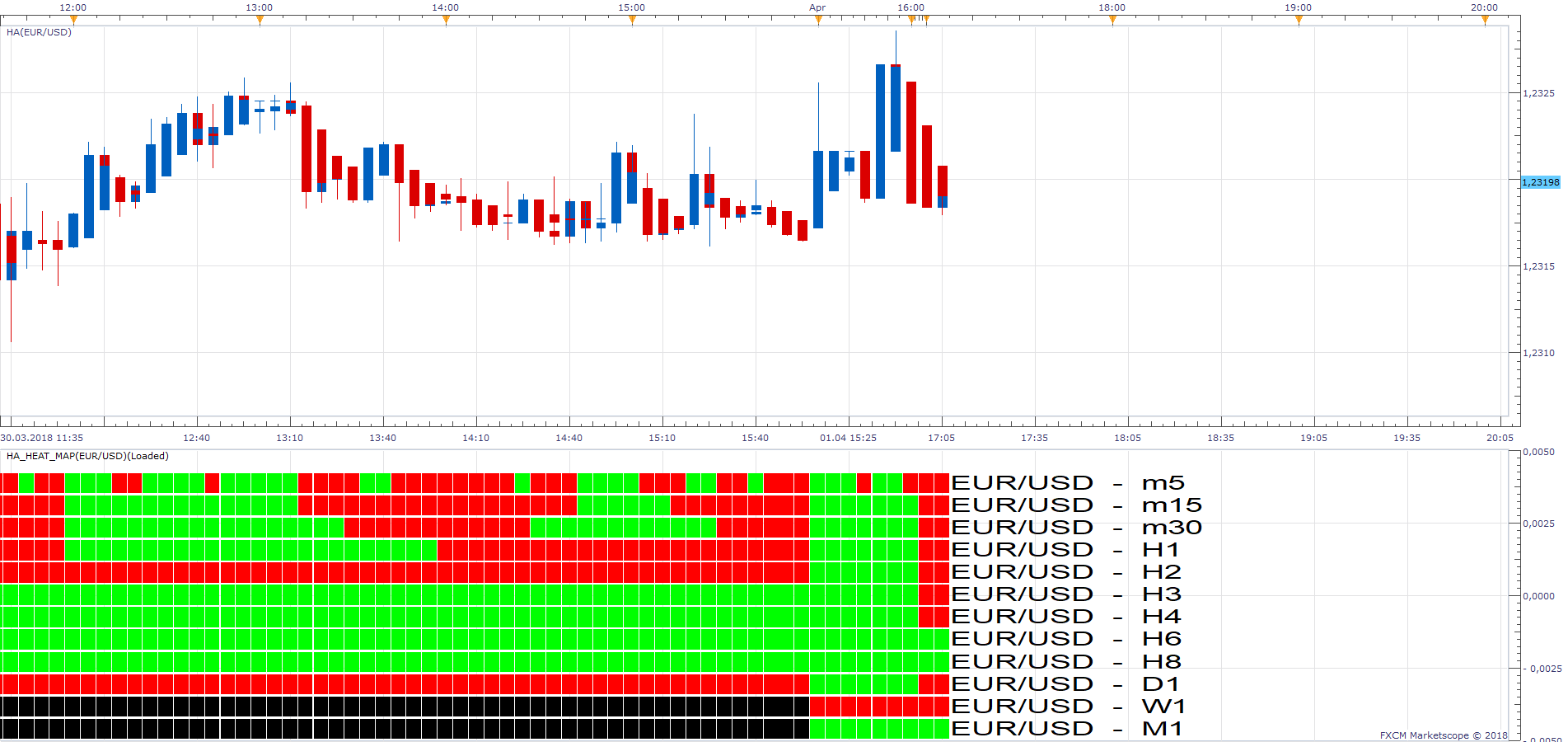Screen dimensions: 1568x742
Task: Select the EUR/USD - m30 heat map label
Action: click(1077, 528)
